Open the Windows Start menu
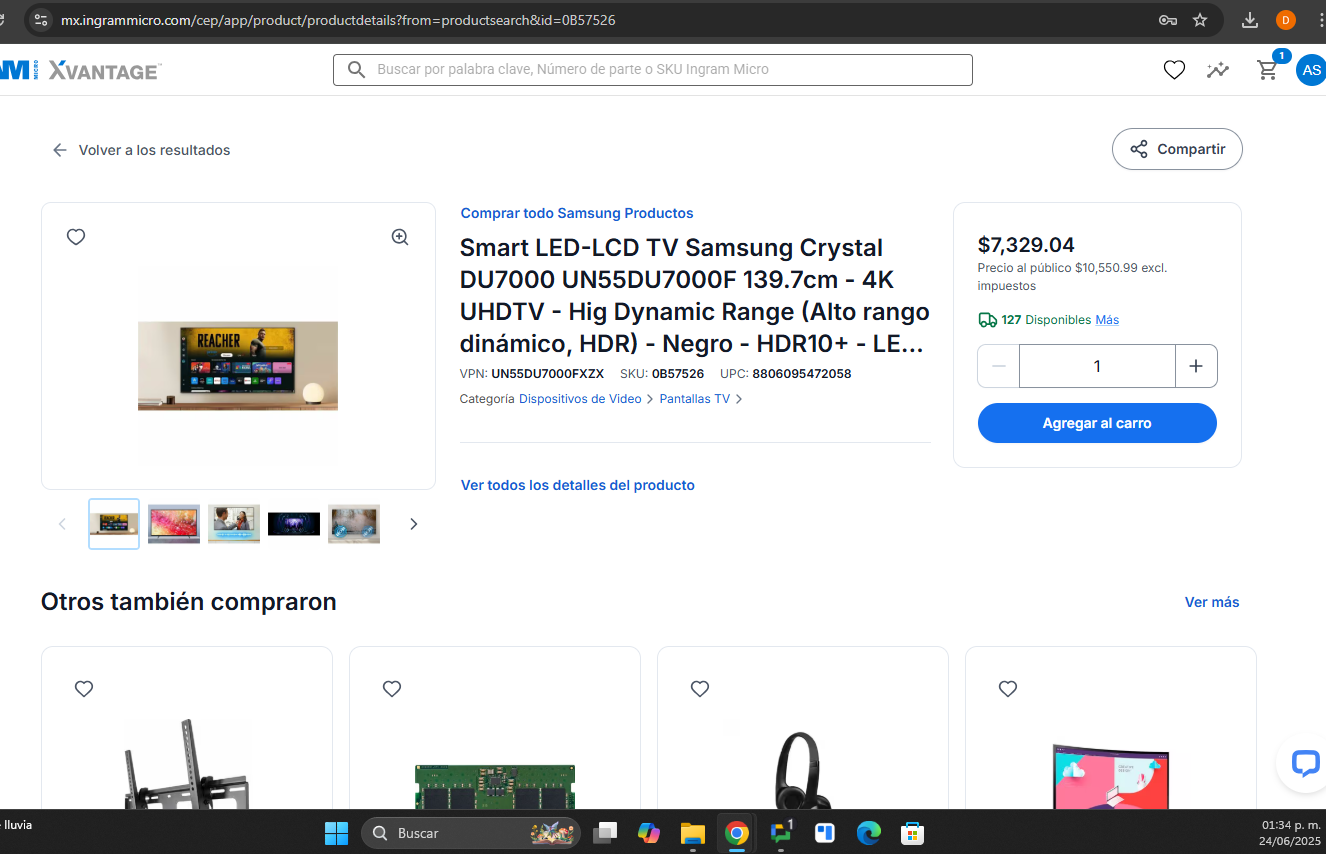 coord(336,833)
